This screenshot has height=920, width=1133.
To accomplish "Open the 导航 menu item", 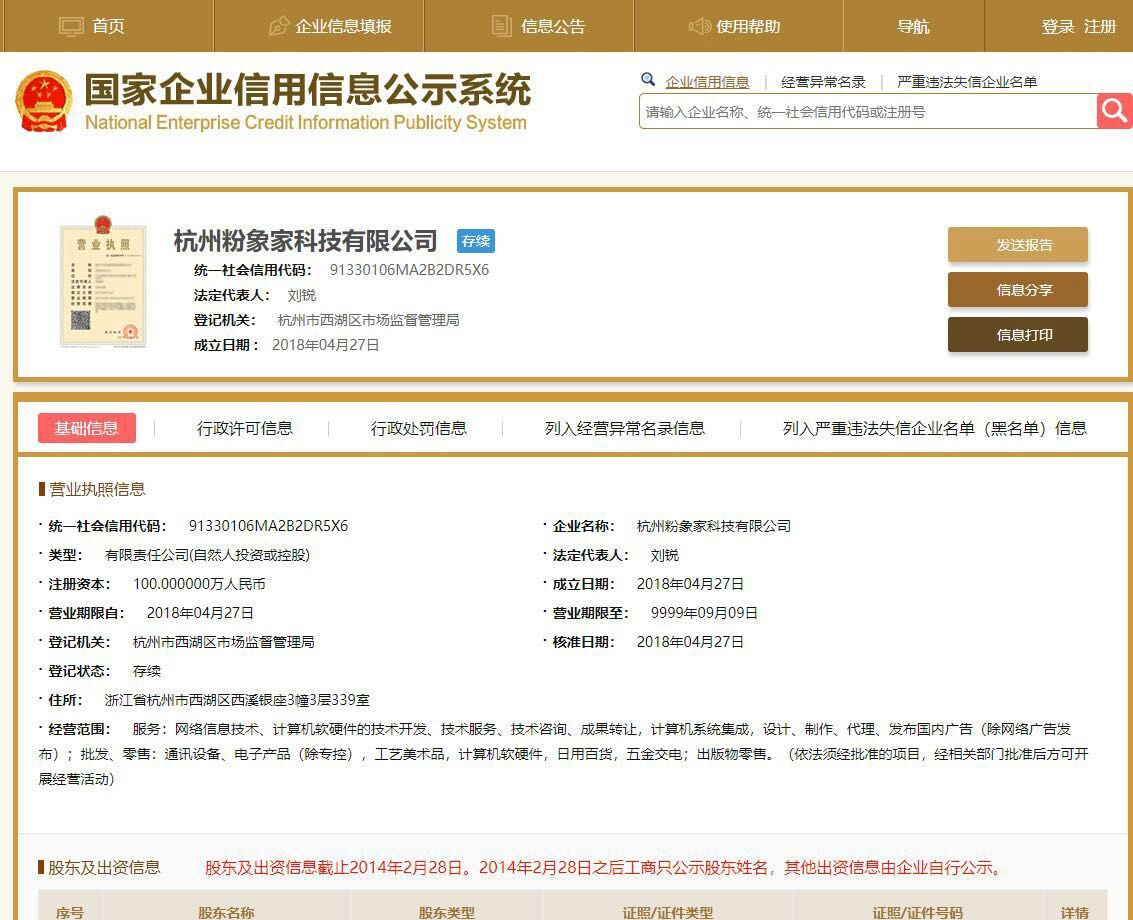I will [x=913, y=27].
